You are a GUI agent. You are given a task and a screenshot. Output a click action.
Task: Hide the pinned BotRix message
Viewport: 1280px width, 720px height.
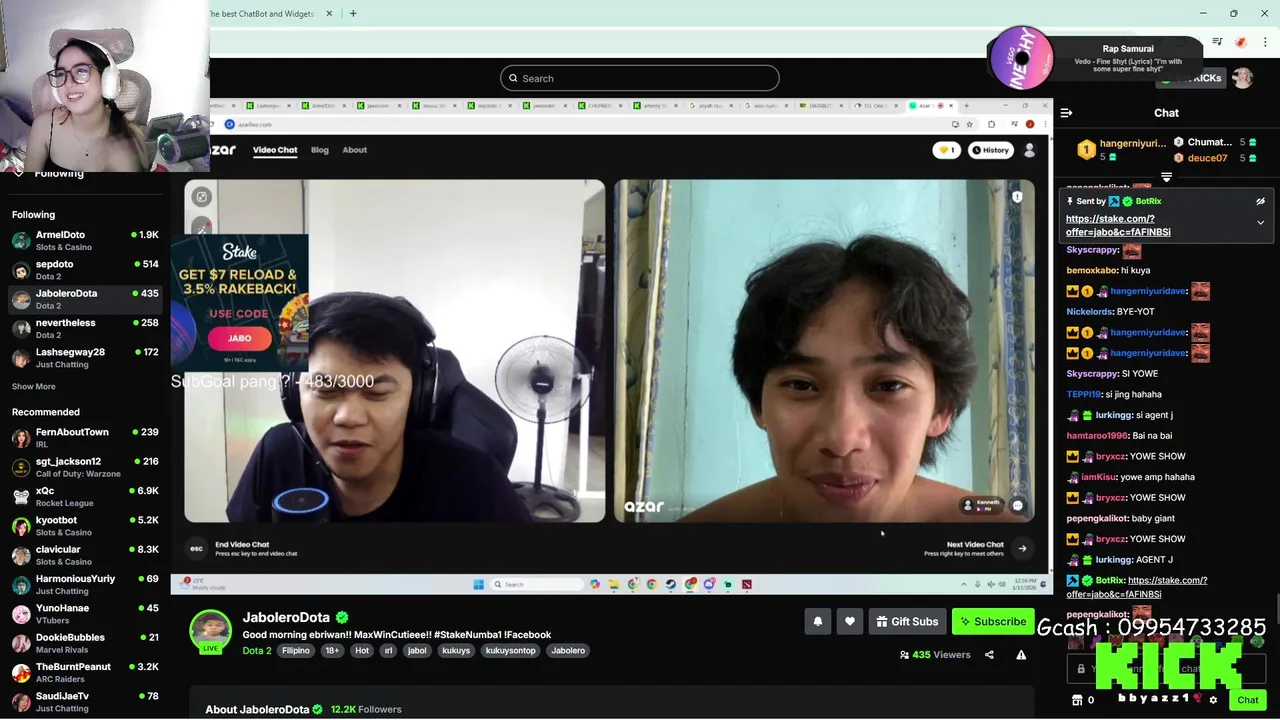pos(1260,201)
